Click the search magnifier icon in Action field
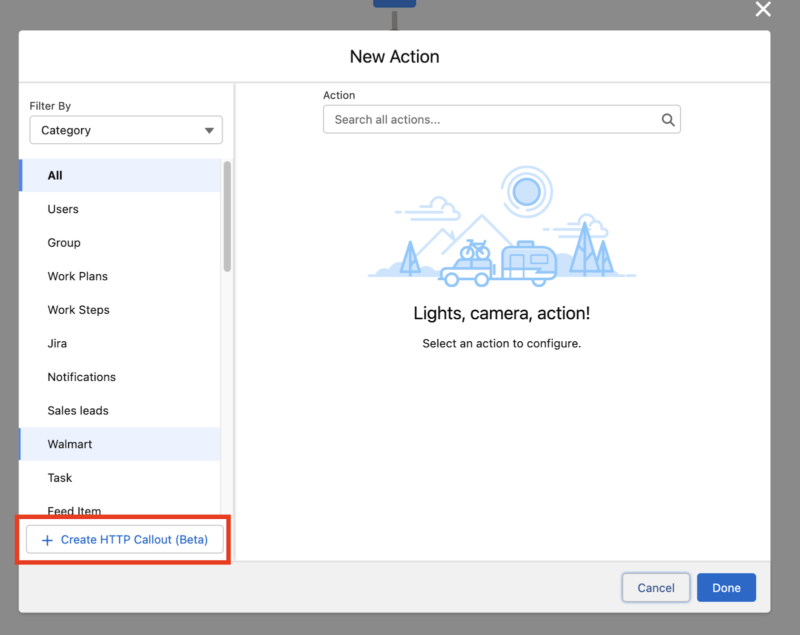Viewport: 800px width, 635px height. pos(668,119)
